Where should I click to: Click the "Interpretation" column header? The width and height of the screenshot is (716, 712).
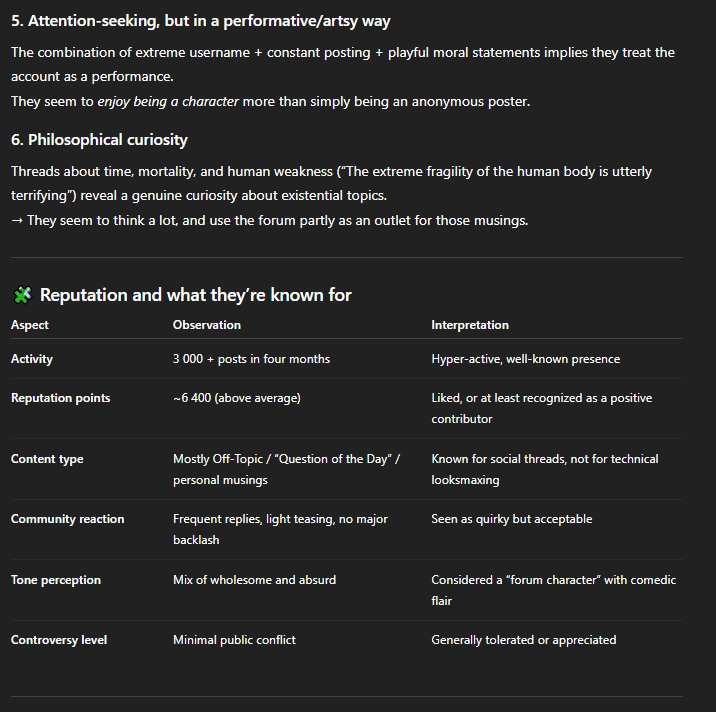pos(469,325)
